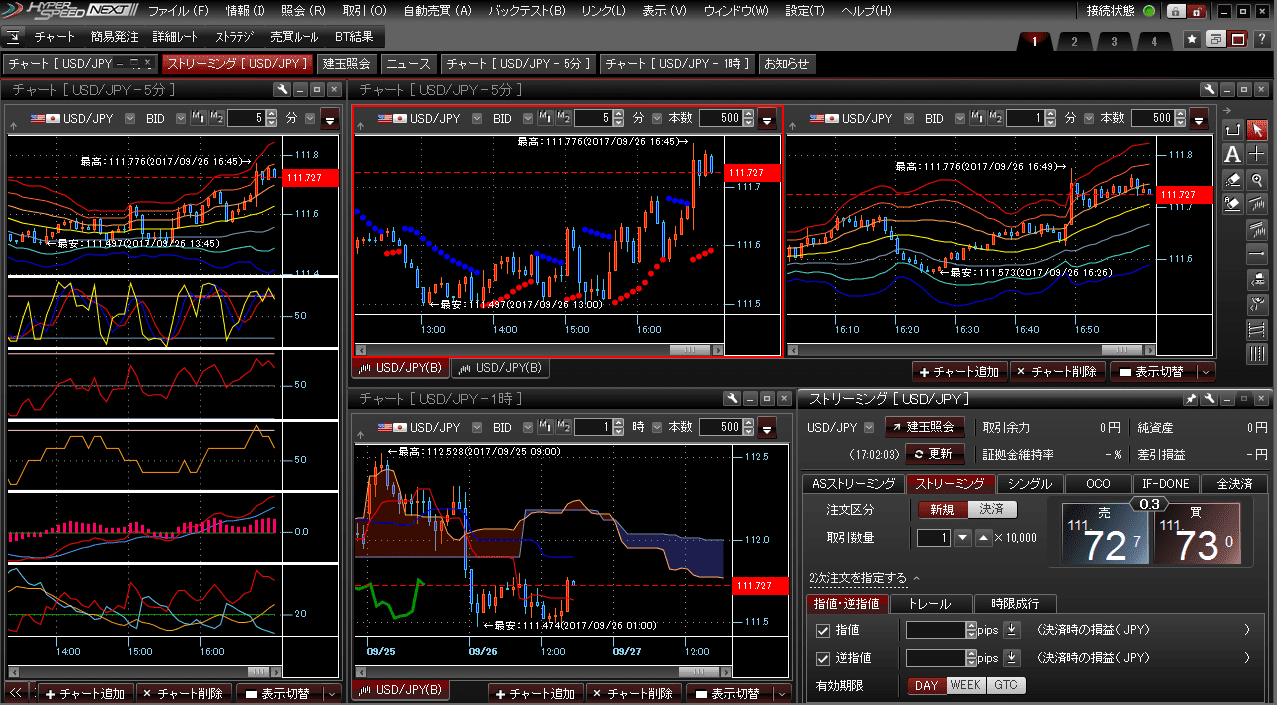Open time unit dropdown in center 5-minute chart
This screenshot has width=1277, height=705.
tap(657, 118)
